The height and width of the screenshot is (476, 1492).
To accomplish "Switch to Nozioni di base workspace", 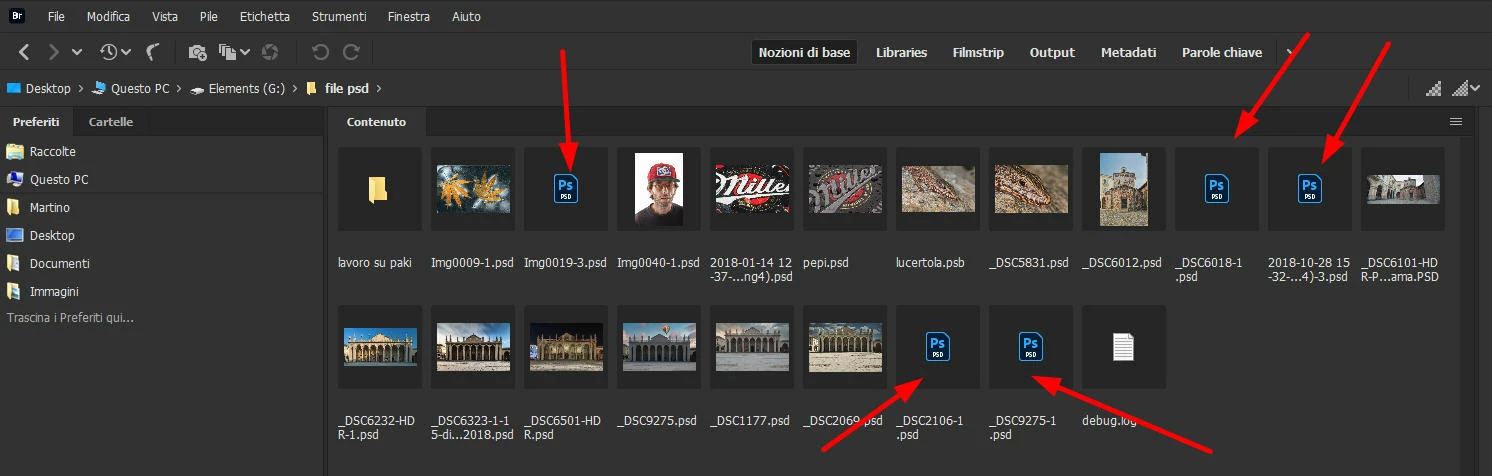I will point(804,52).
